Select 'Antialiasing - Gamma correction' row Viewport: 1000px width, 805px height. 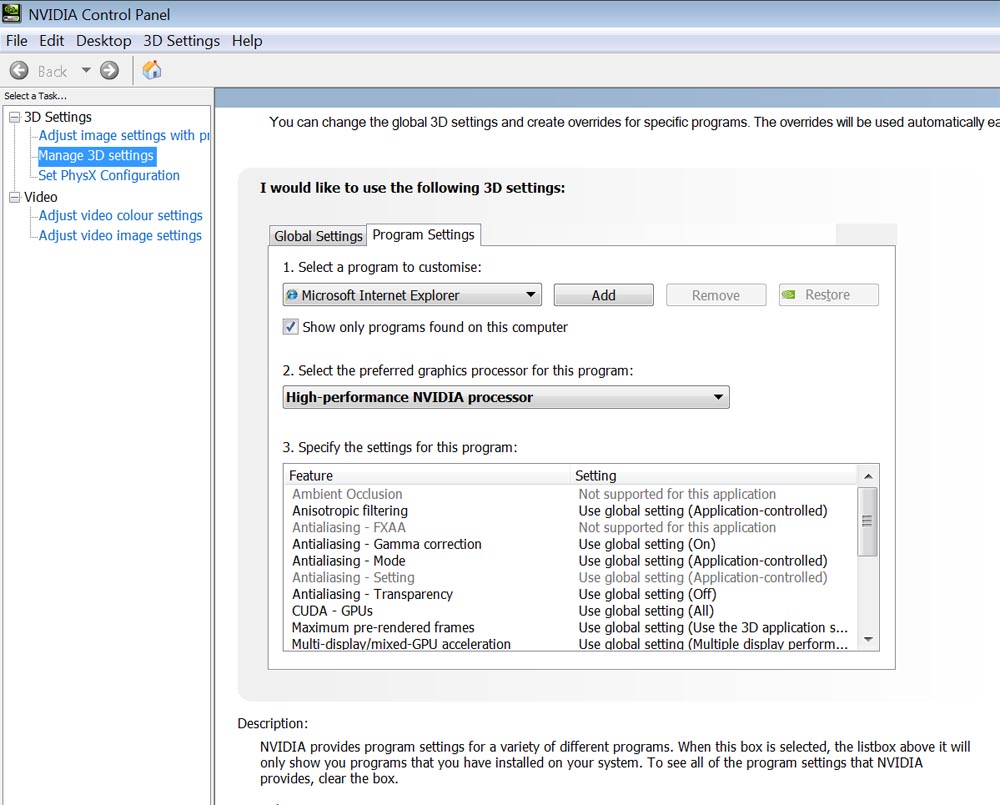click(x=570, y=544)
